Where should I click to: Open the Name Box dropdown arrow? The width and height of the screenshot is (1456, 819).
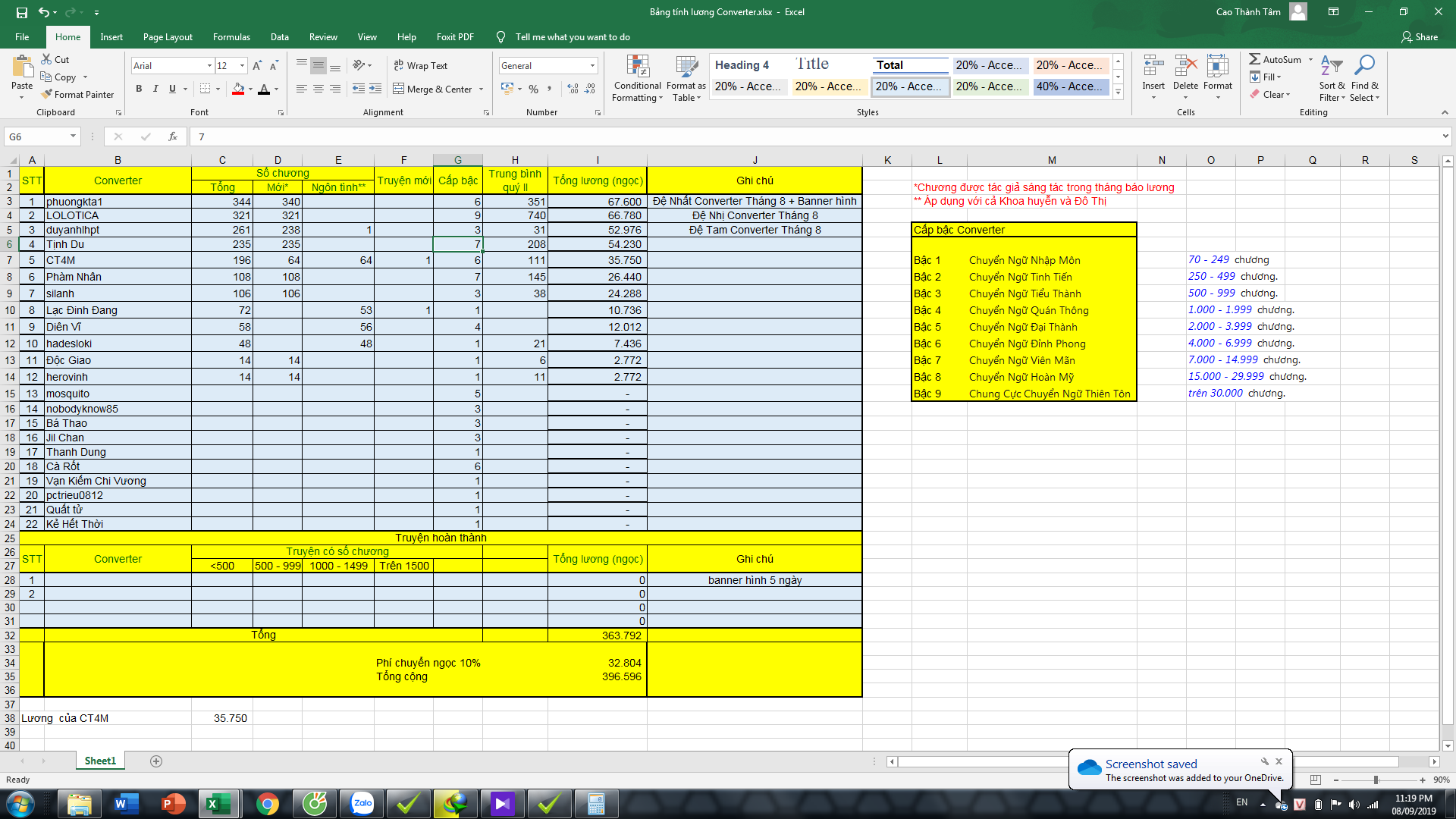tap(73, 136)
